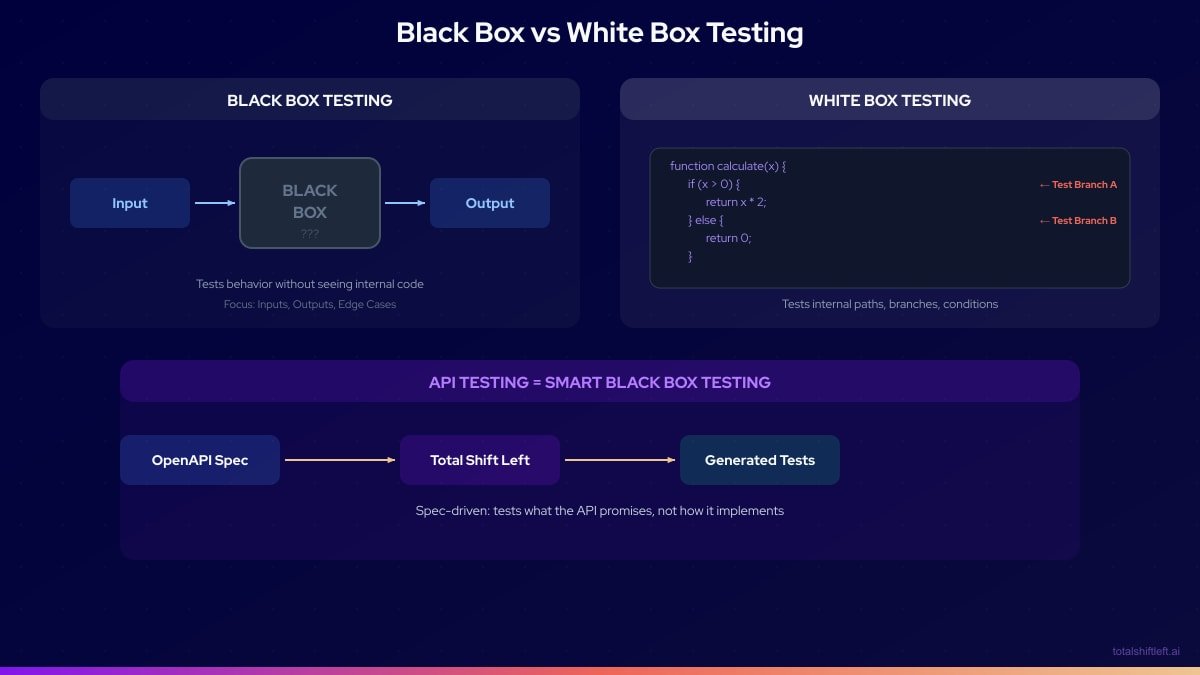Open the totalshiftleft.ai link
Screen dimensions: 1200x675
click(1145, 649)
